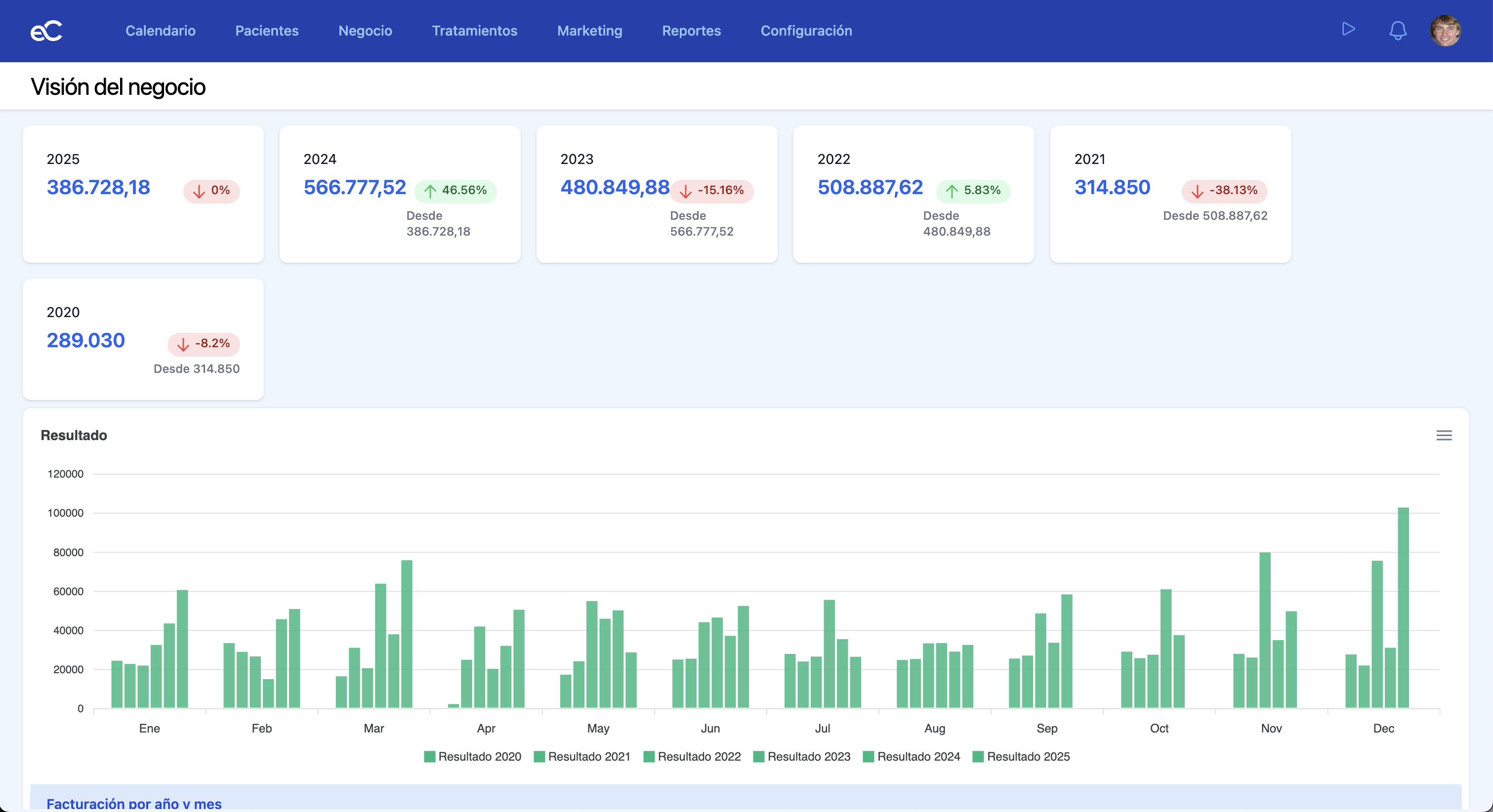This screenshot has height=812, width=1493.
Task: Click the eC logo in the navbar
Action: [46, 31]
